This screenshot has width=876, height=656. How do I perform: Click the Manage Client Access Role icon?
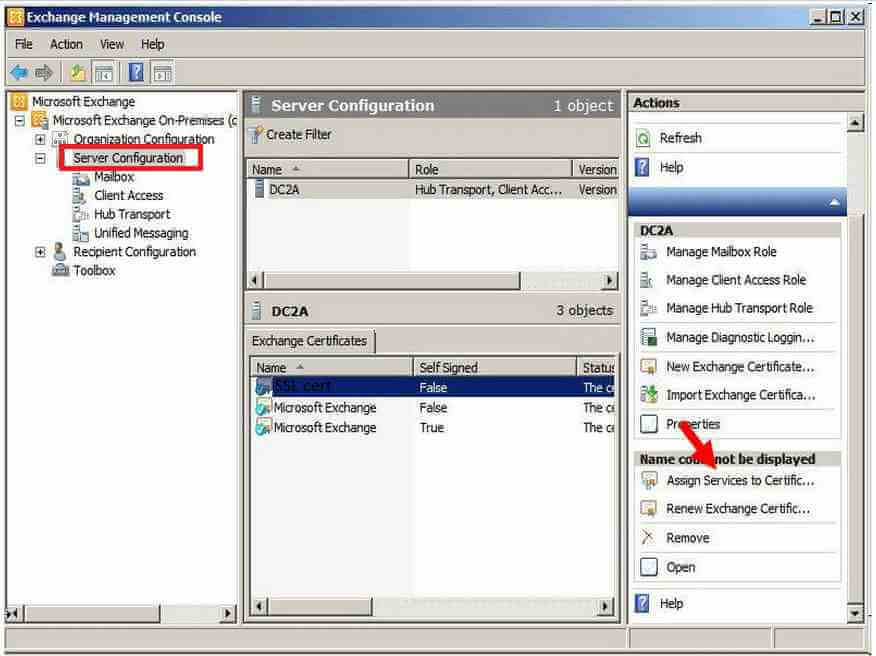click(649, 280)
